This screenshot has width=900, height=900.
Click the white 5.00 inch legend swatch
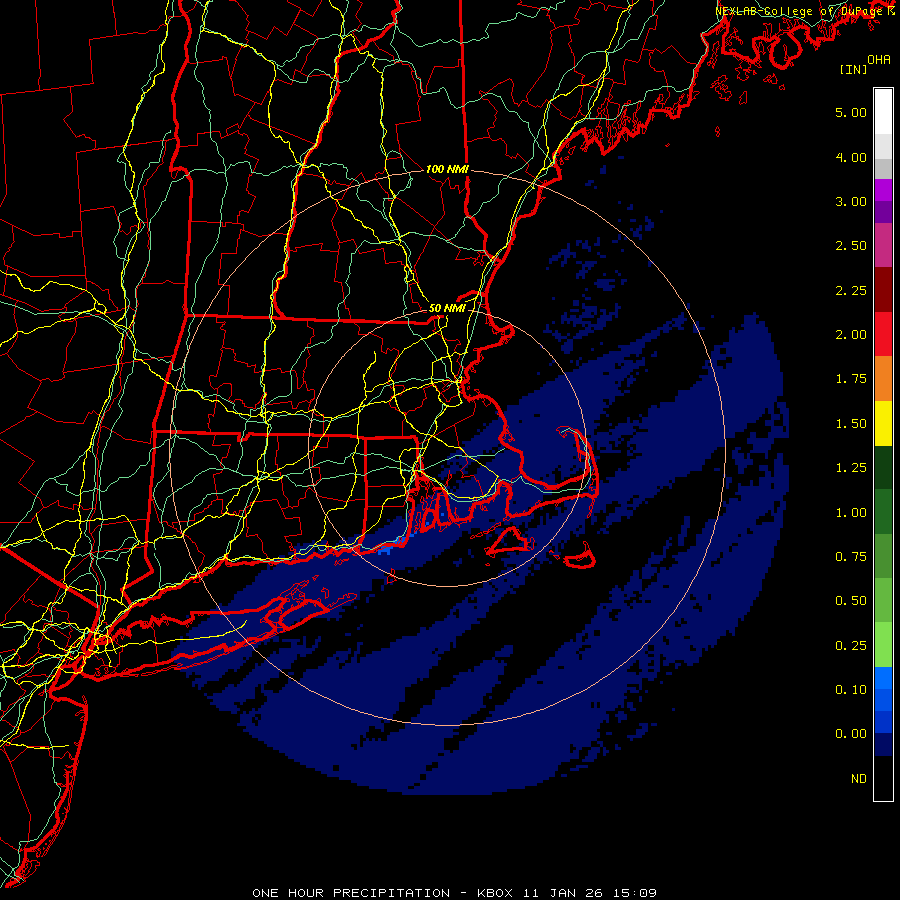pos(883,111)
